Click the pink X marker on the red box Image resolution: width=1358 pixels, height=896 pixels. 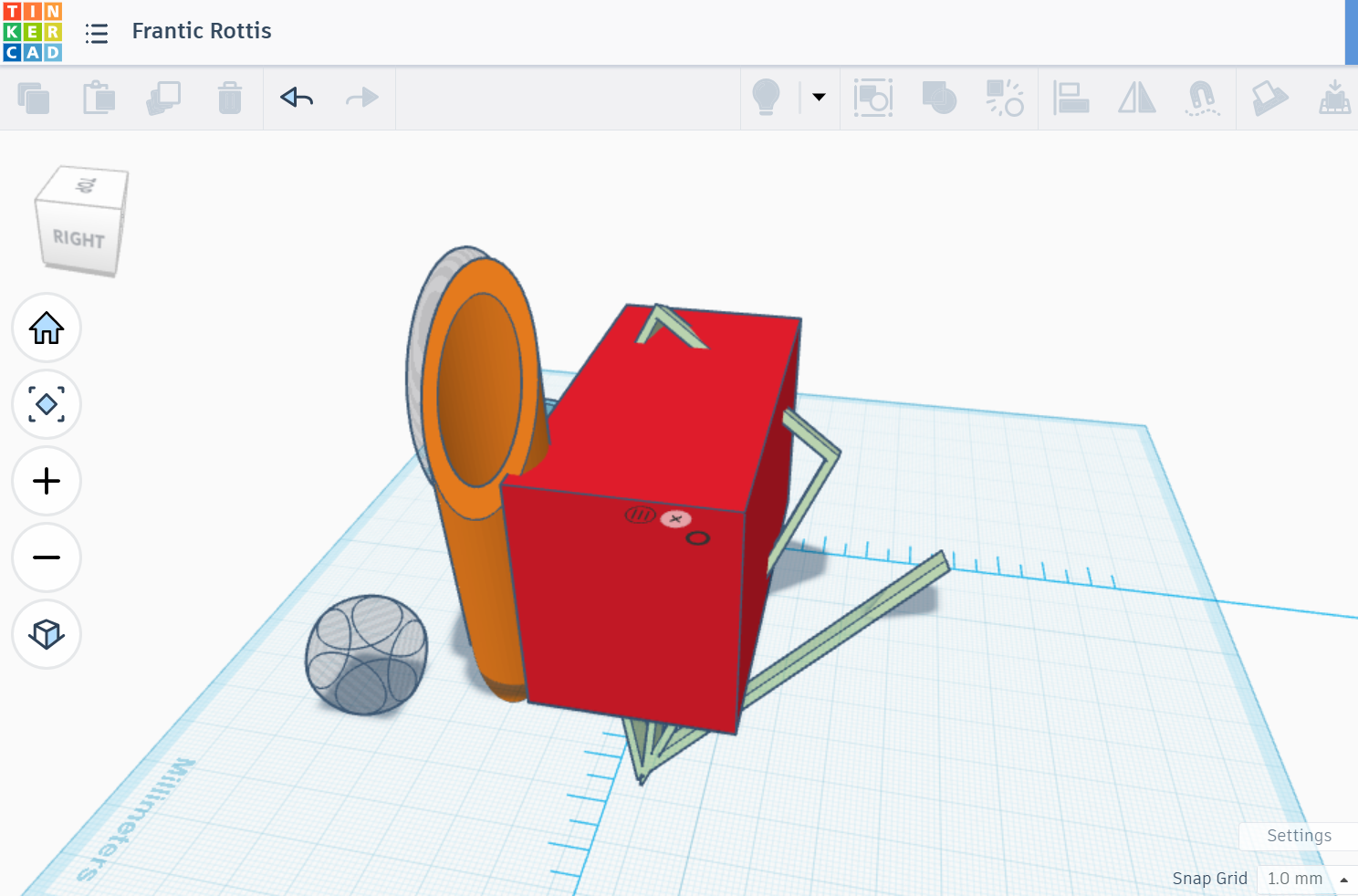(x=676, y=519)
